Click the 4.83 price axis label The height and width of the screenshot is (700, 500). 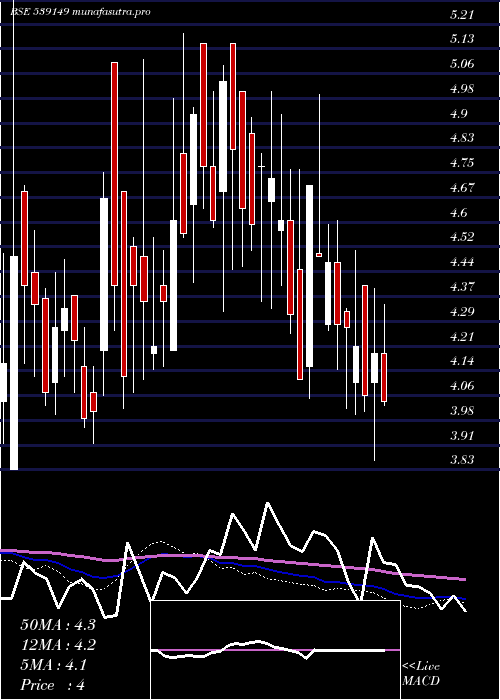pos(461,138)
